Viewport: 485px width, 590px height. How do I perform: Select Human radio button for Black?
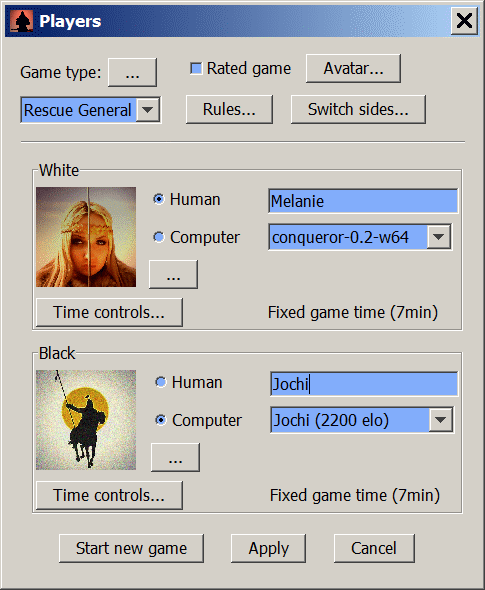pos(161,382)
